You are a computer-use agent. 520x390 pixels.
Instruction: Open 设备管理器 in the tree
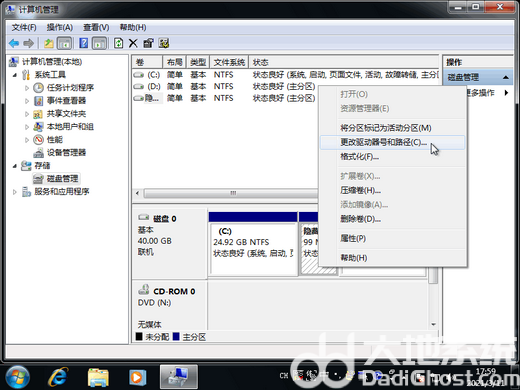(x=66, y=153)
